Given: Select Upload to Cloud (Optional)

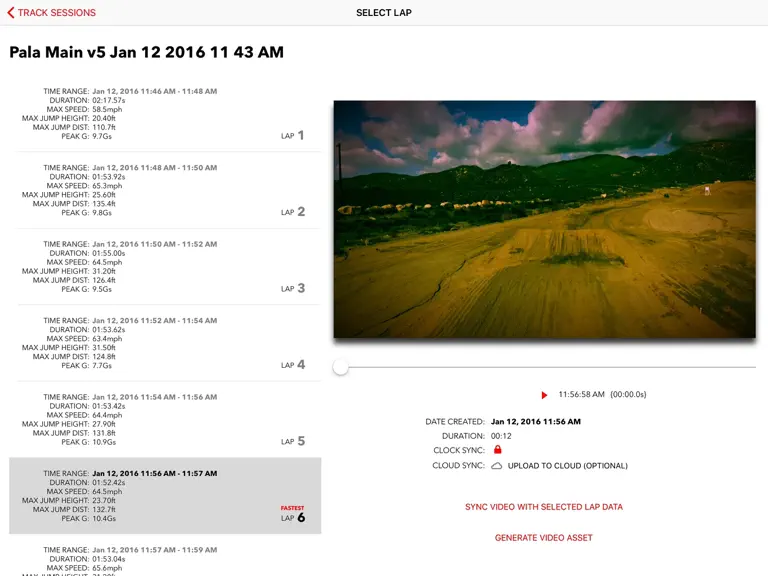Looking at the screenshot, I should [568, 466].
